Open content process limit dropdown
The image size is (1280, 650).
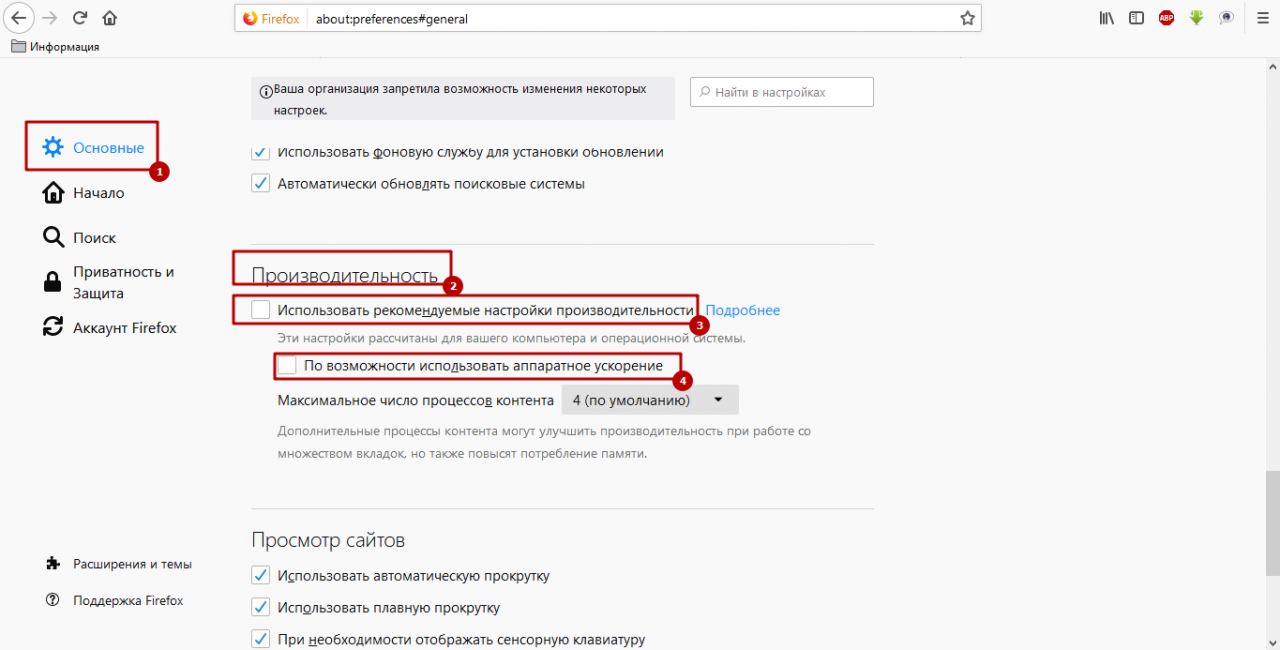click(x=650, y=400)
